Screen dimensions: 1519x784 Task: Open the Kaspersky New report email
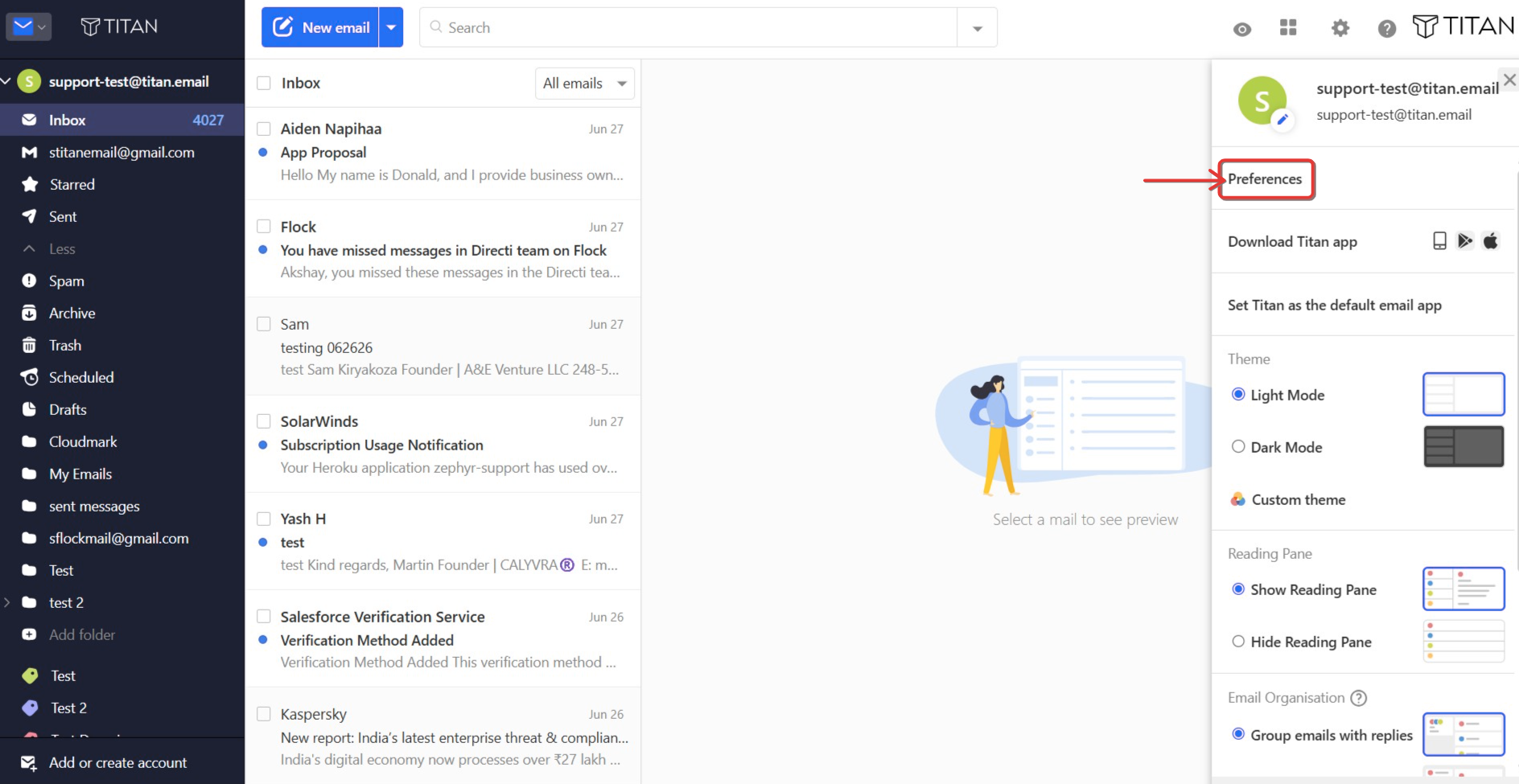tap(443, 737)
